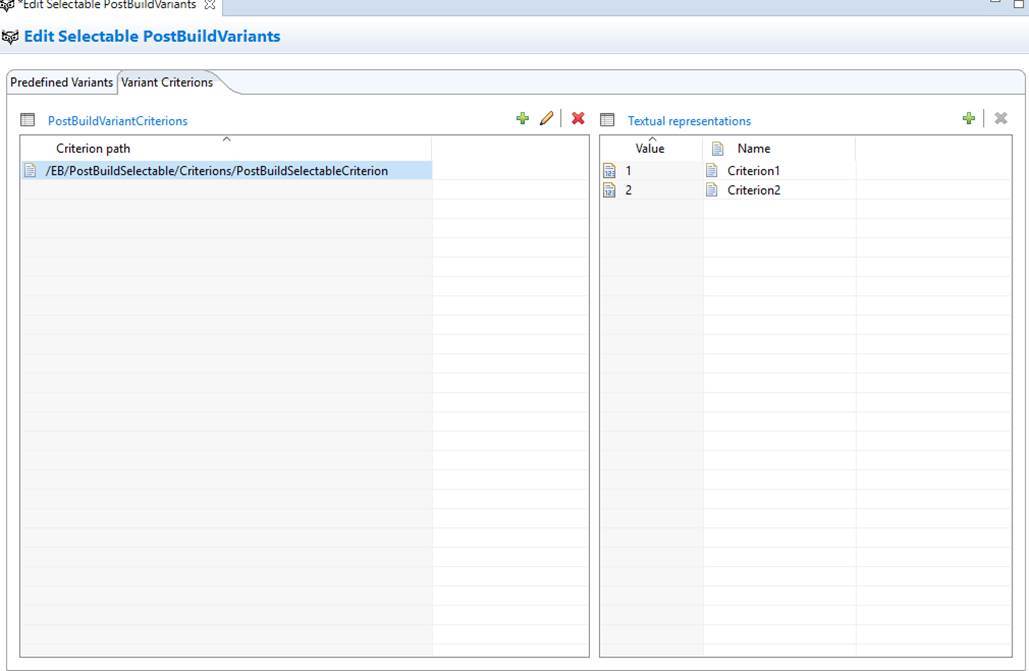This screenshot has width=1029, height=671.
Task: Open the Textual representations link
Action: point(689,120)
